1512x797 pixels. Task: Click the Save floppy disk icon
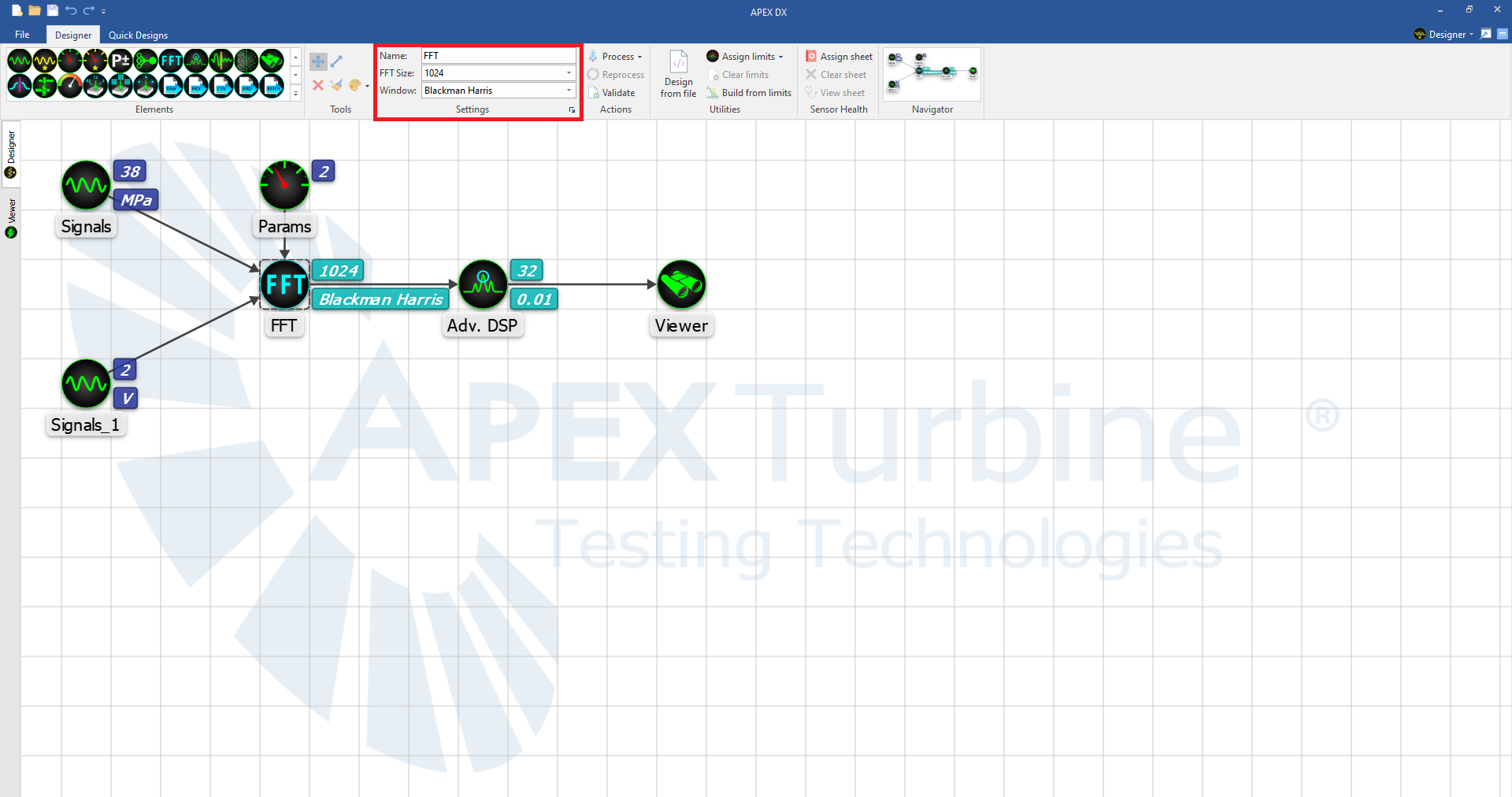point(53,10)
